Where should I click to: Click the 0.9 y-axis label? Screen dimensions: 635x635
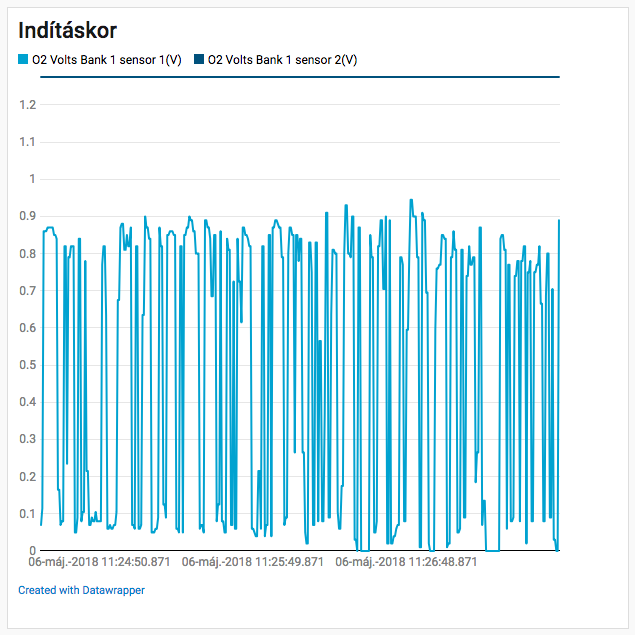coord(27,216)
